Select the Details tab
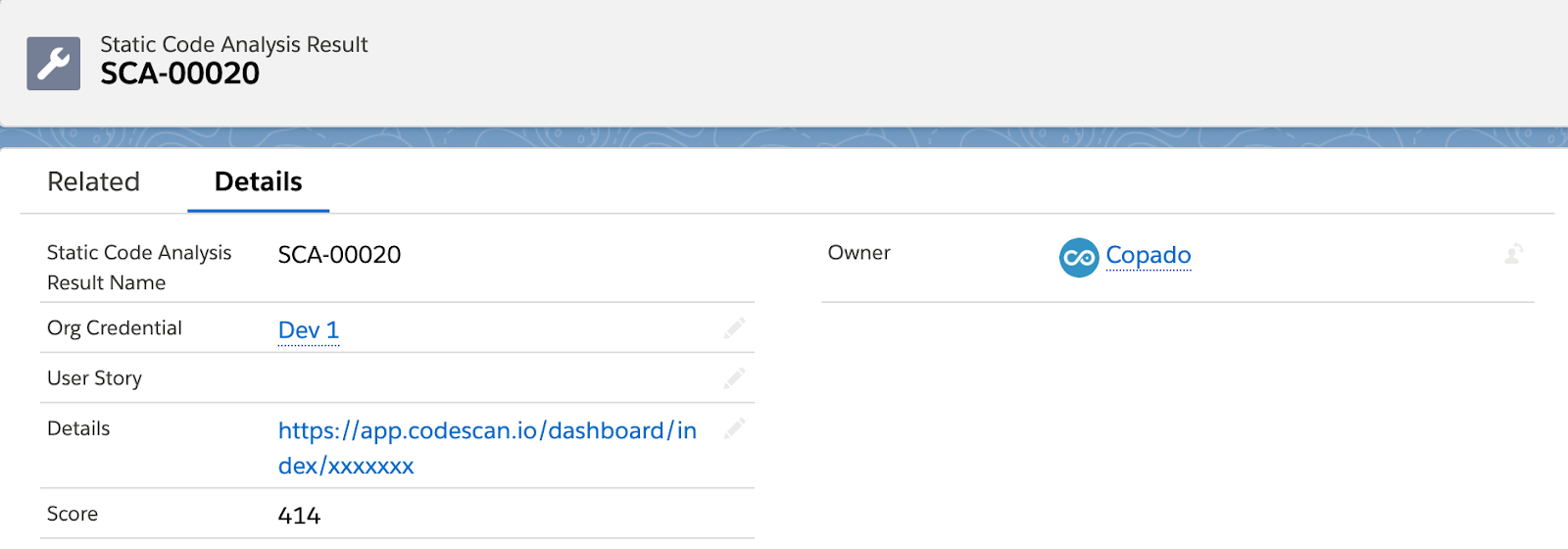 click(x=259, y=182)
